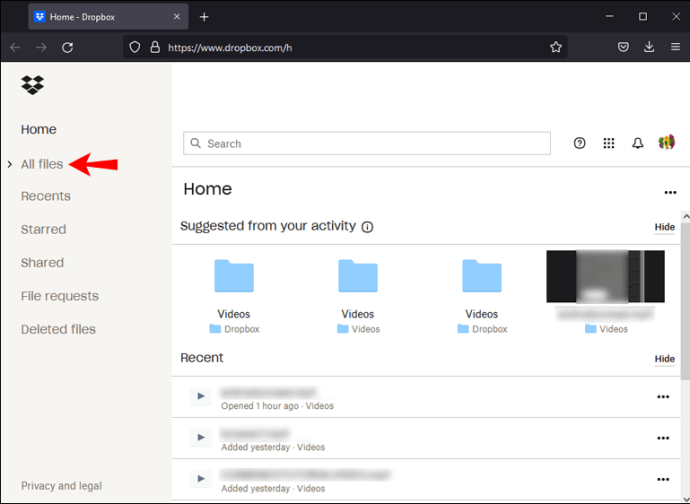Open the Firefox downloads icon
The image size is (690, 504).
click(x=649, y=47)
